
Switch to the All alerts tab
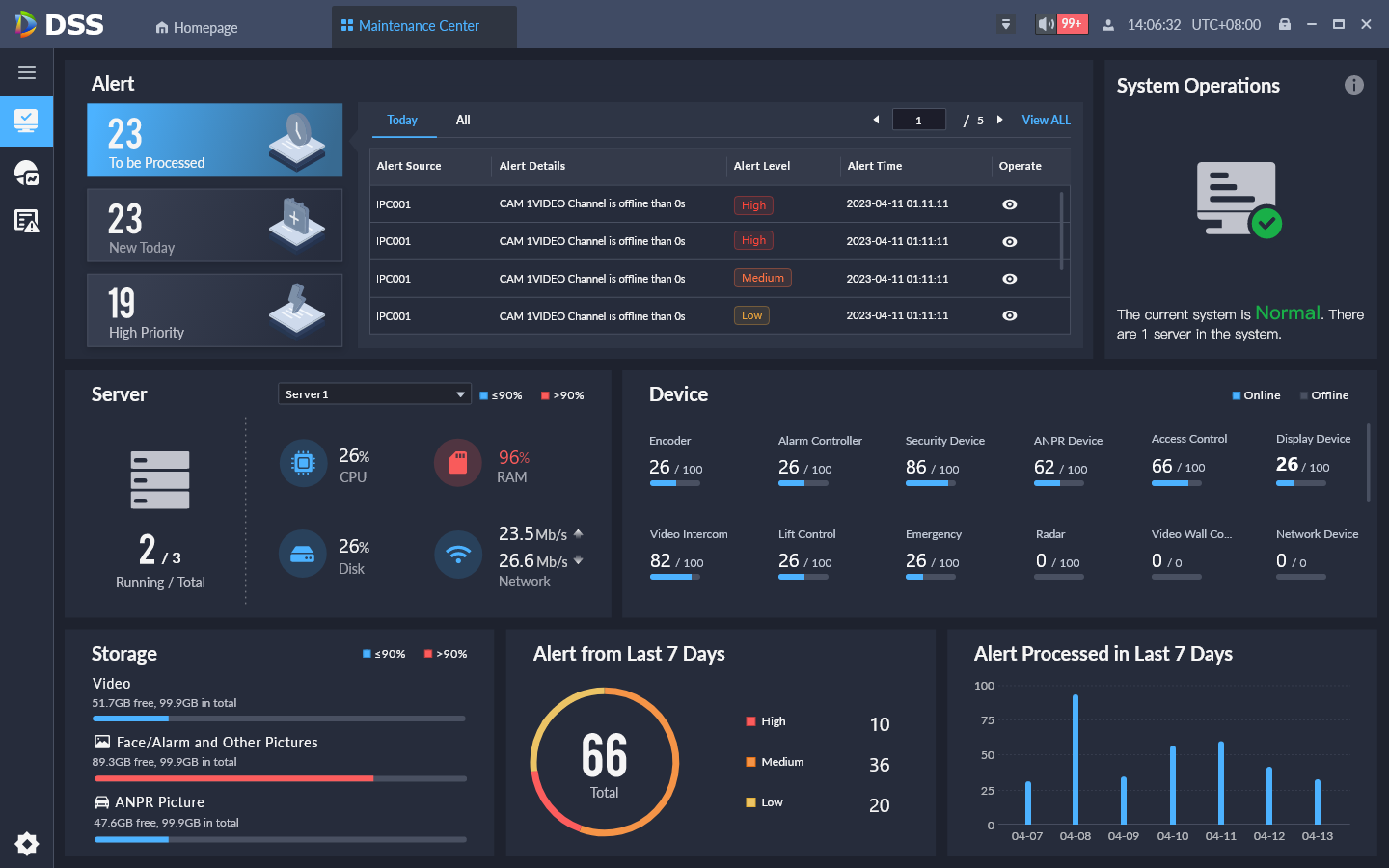[463, 120]
